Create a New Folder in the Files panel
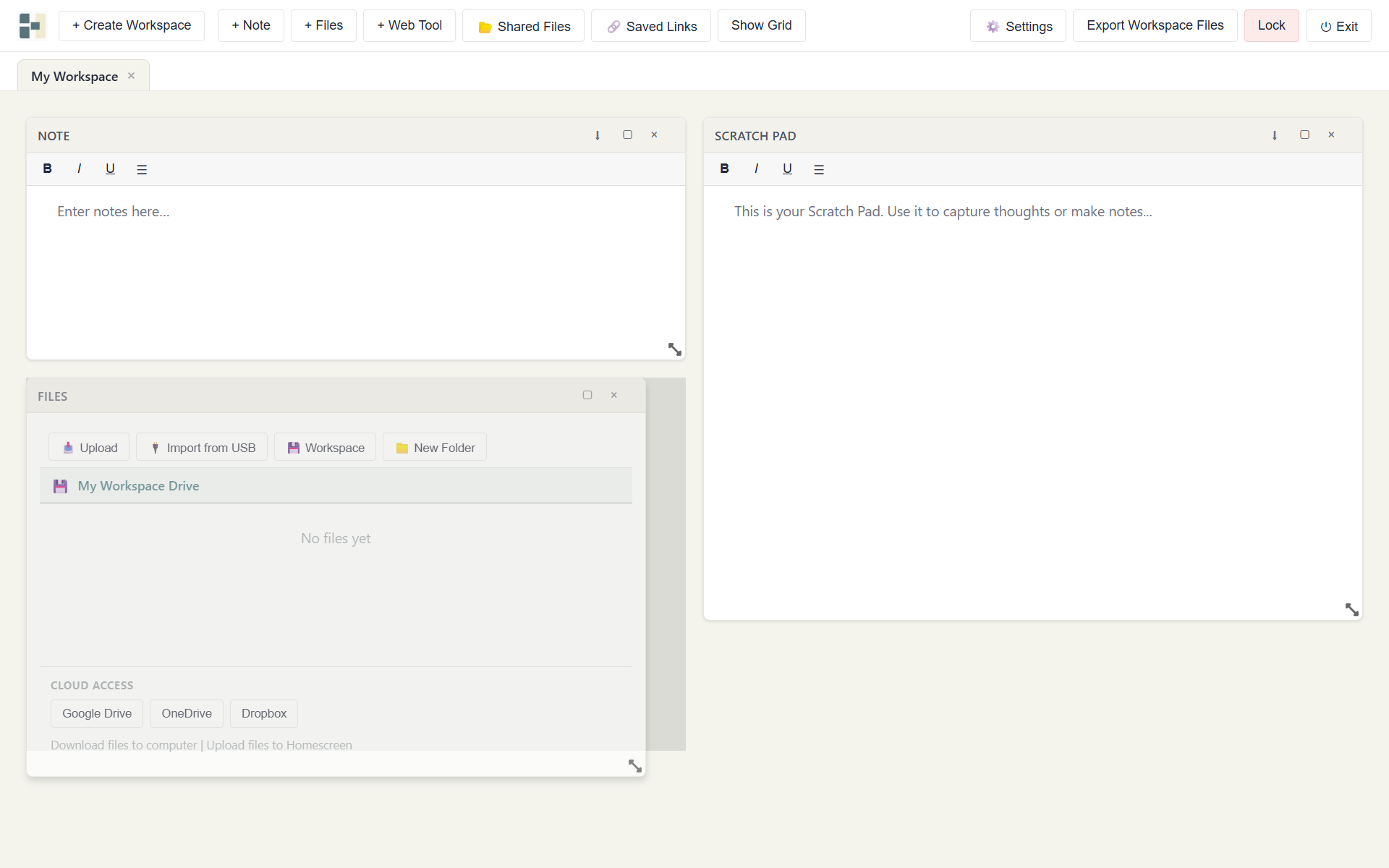This screenshot has height=868, width=1389. click(434, 447)
